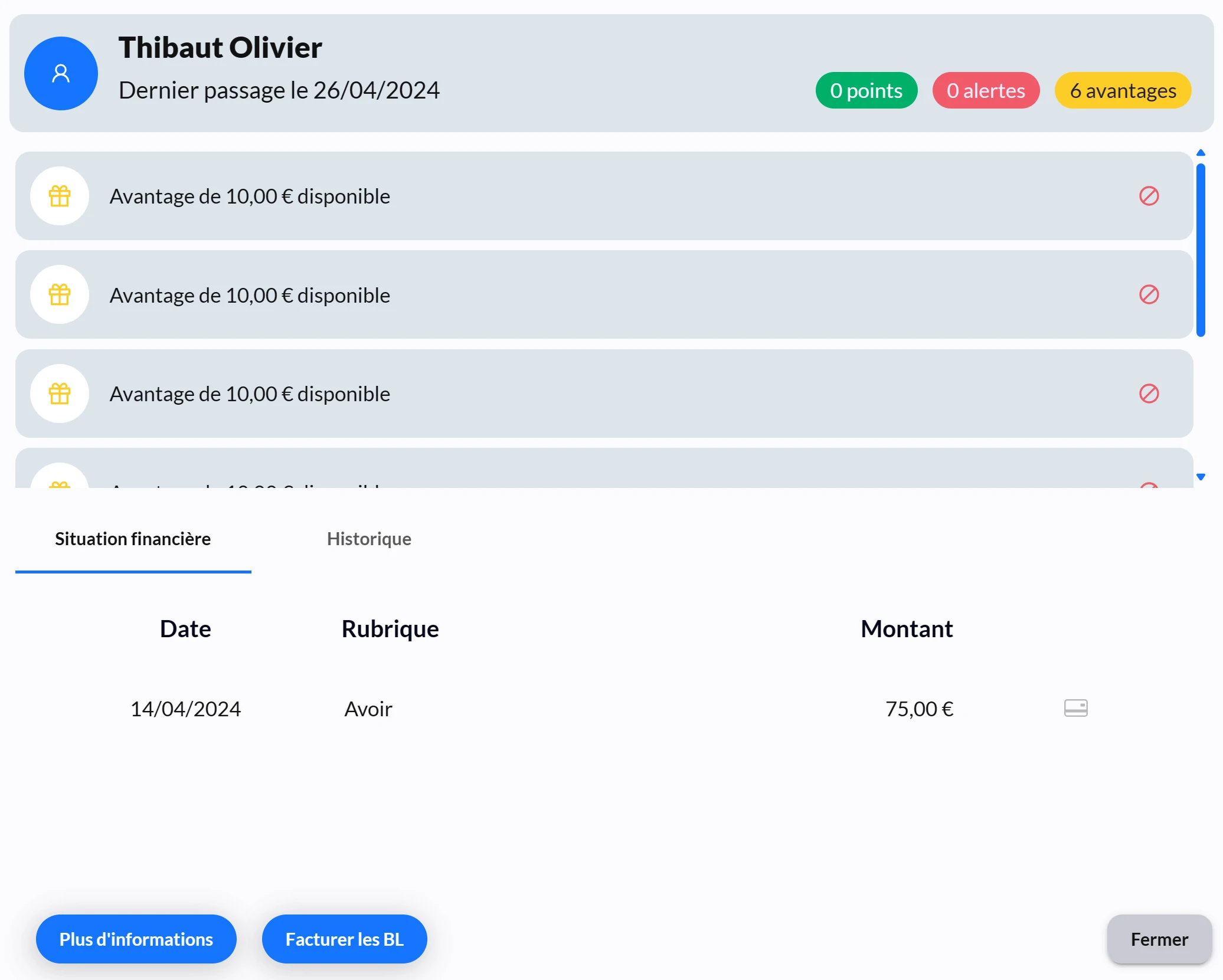Open the 0 alertes badge
1223x980 pixels.
986,90
